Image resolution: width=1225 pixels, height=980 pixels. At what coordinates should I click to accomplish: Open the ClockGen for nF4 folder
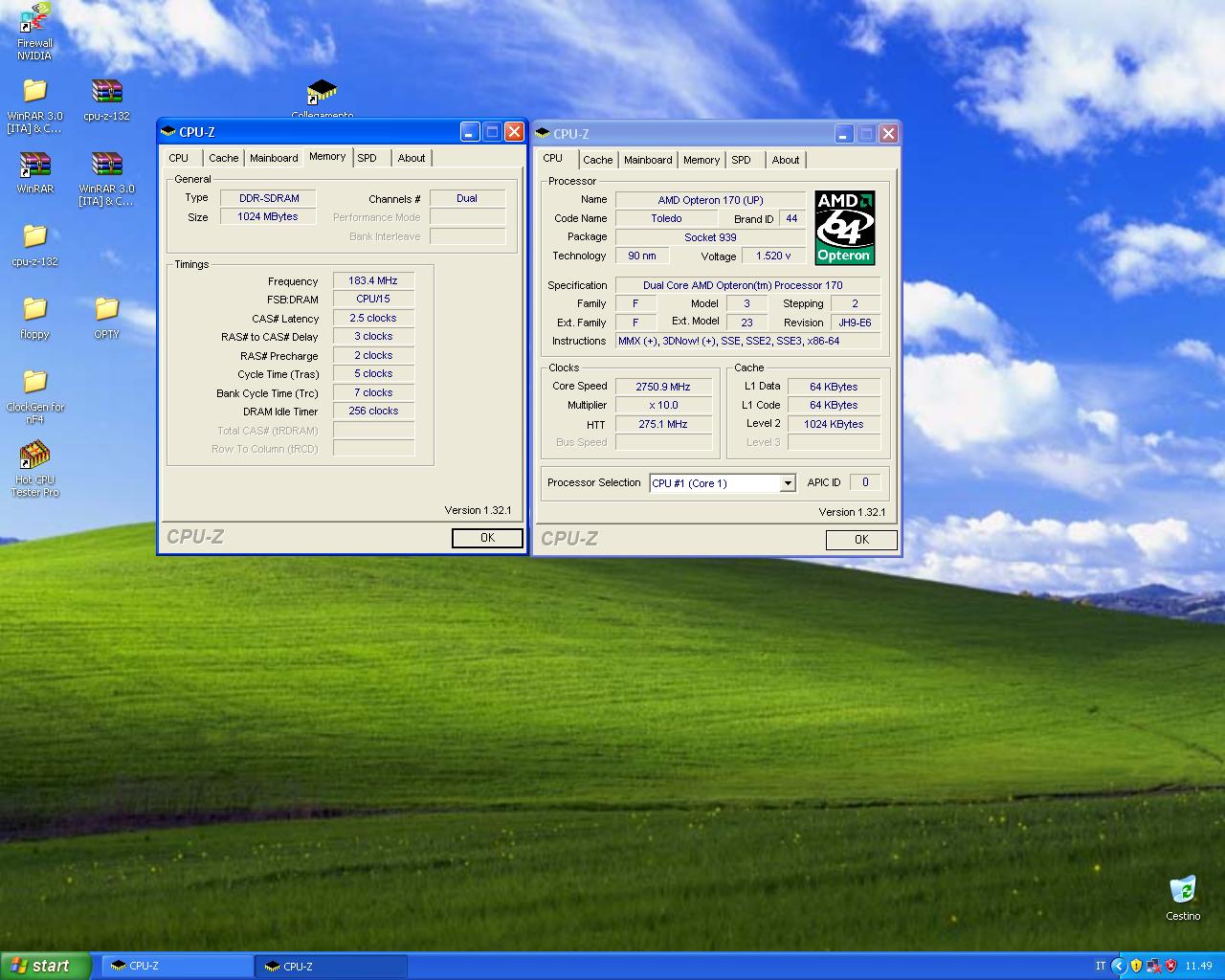point(34,382)
